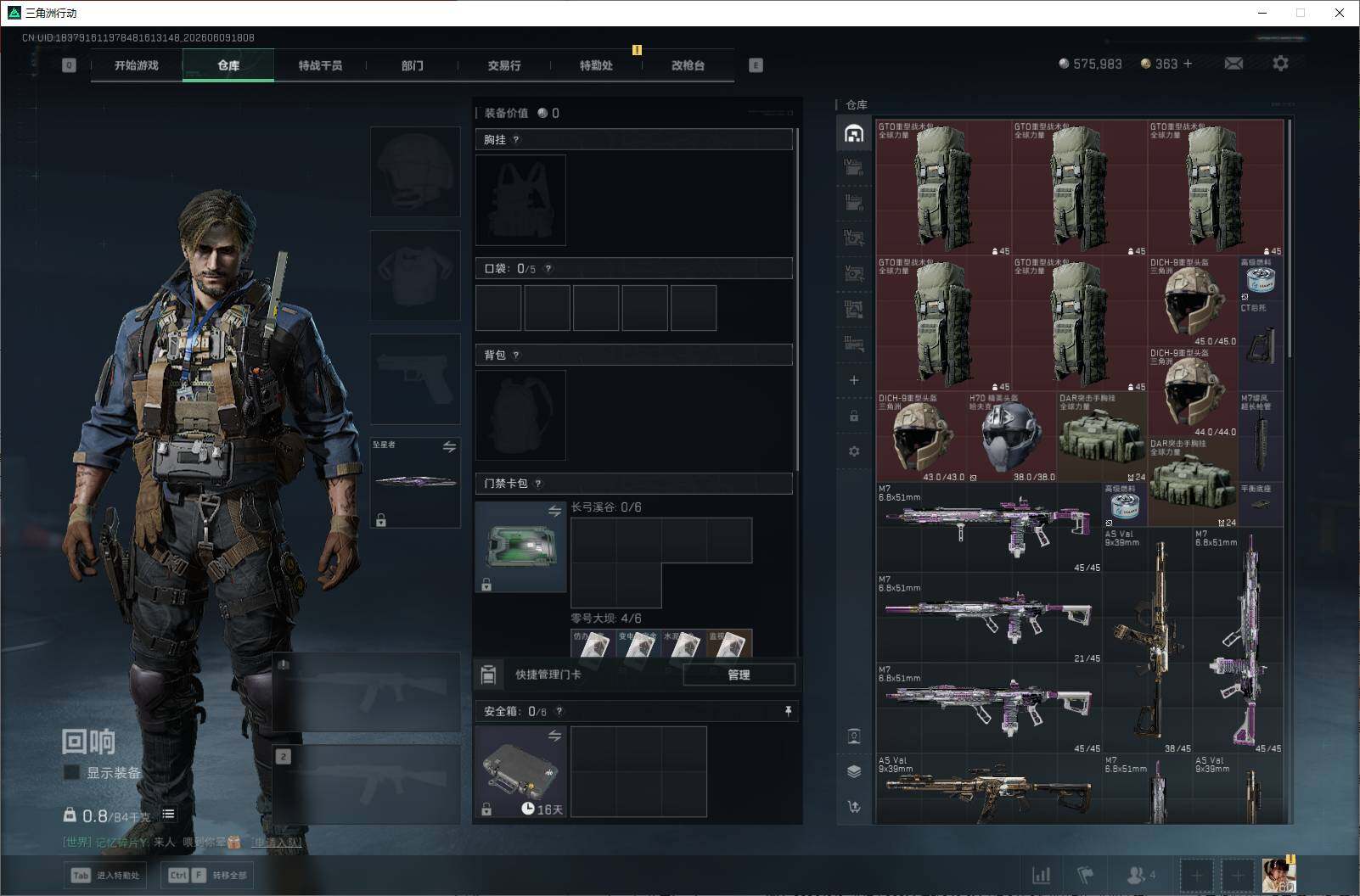Click the 申请入队 chat link
This screenshot has width=1360, height=896.
[x=276, y=842]
